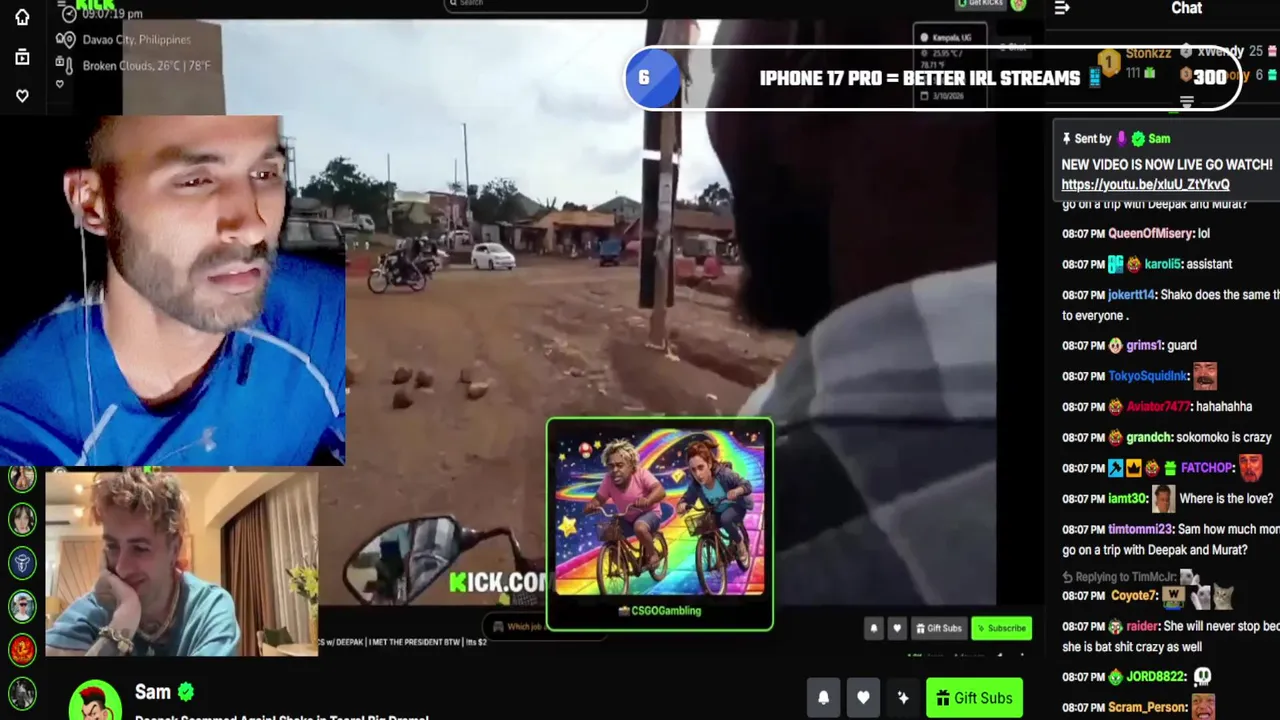The height and width of the screenshot is (720, 1280).
Task: Open the pinned youtu.be link in chat
Action: (x=1145, y=185)
